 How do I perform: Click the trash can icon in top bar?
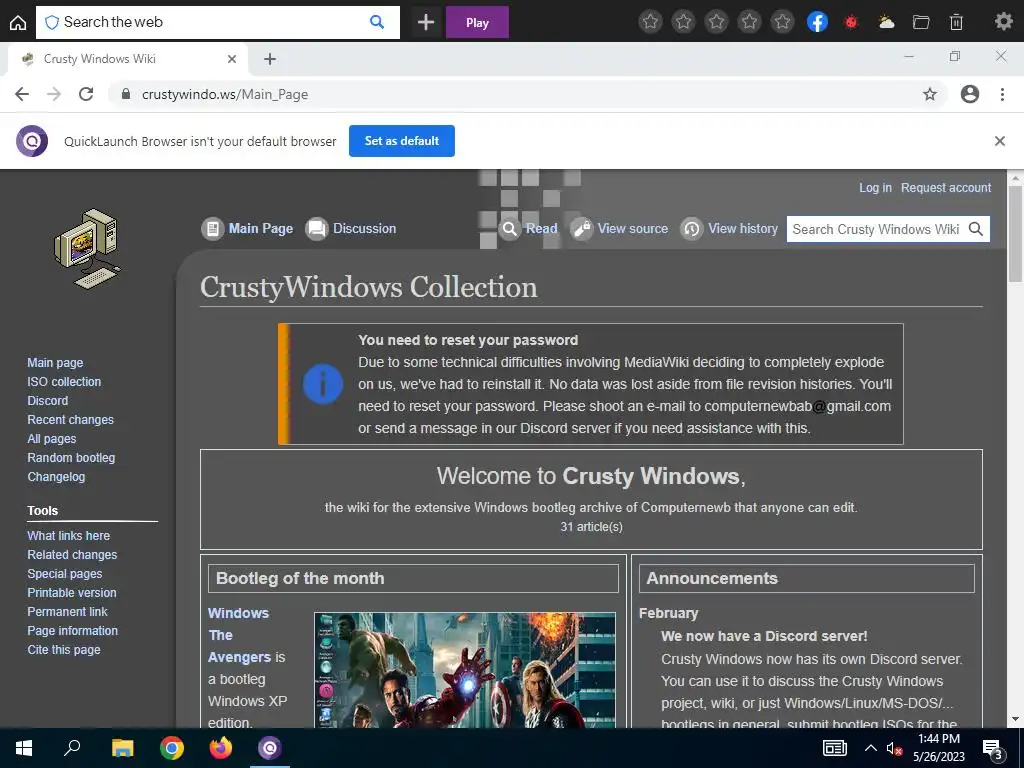pos(956,22)
